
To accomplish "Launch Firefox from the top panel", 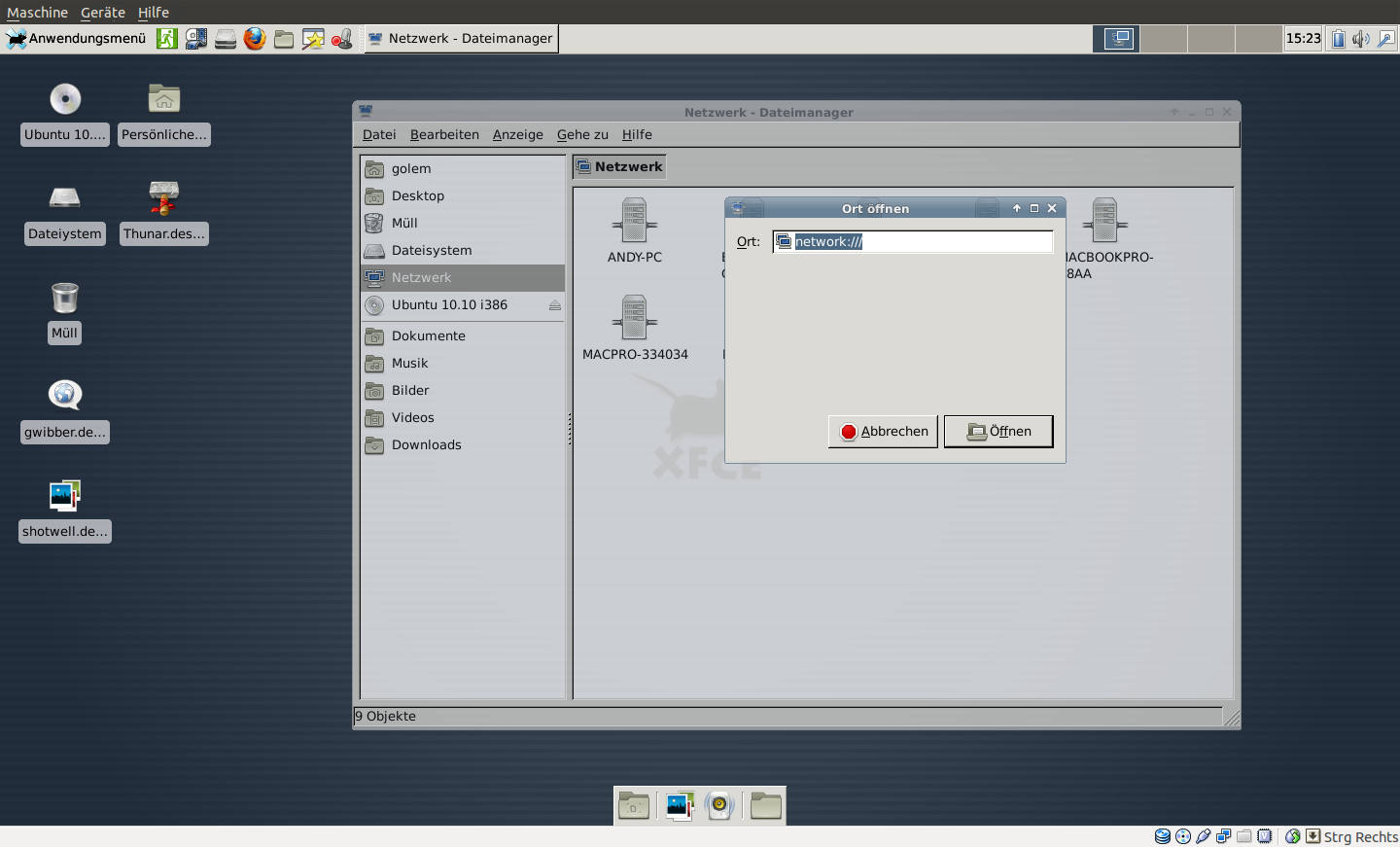I will click(255, 39).
